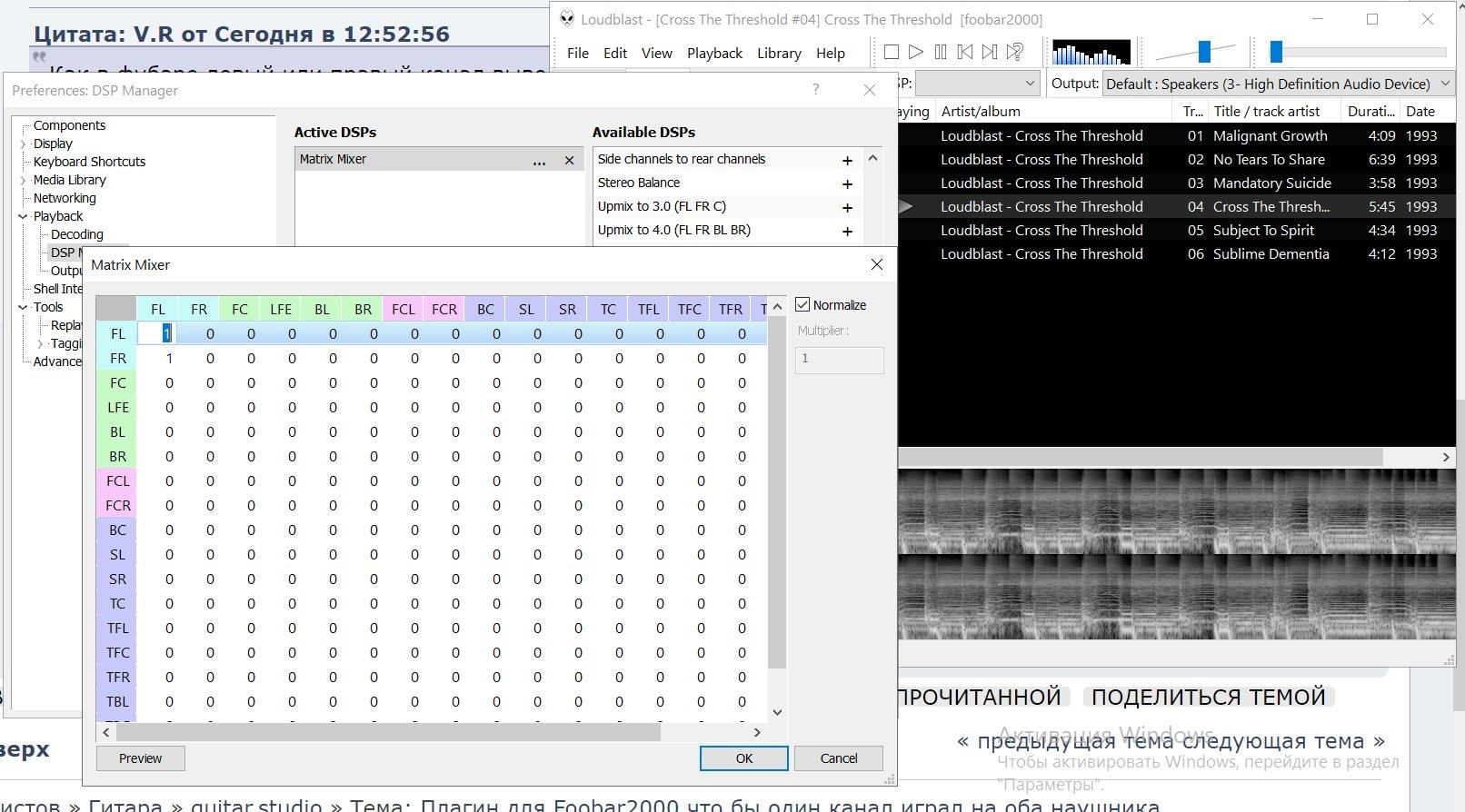This screenshot has width=1465, height=812.
Task: Select Sublime Dementia track in playlist
Action: (x=1271, y=254)
